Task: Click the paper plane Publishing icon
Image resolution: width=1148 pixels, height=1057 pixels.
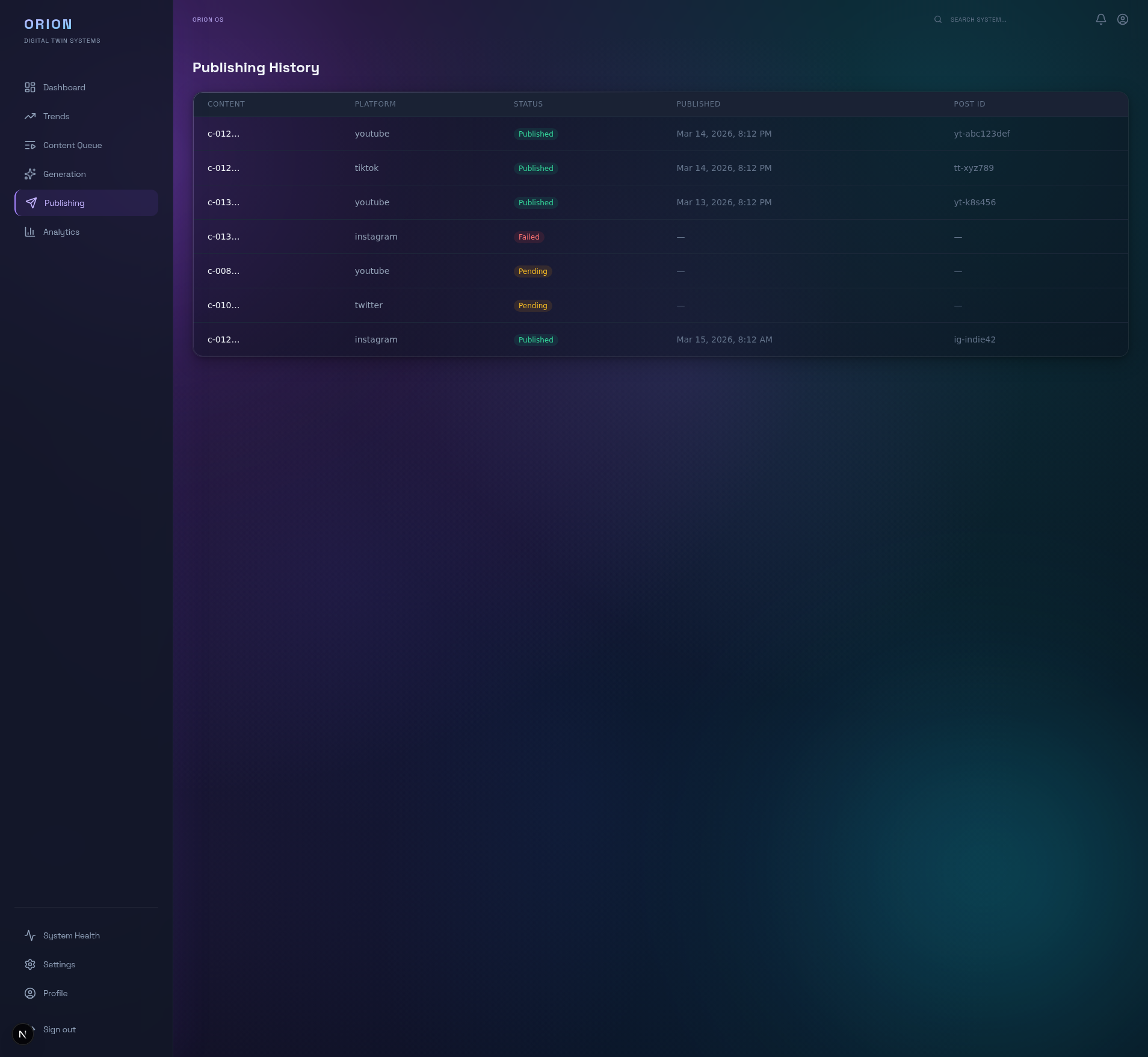Action: point(31,203)
